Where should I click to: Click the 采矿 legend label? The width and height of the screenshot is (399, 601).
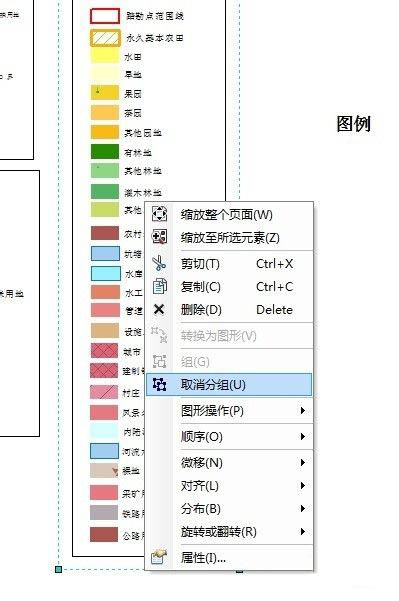(133, 494)
